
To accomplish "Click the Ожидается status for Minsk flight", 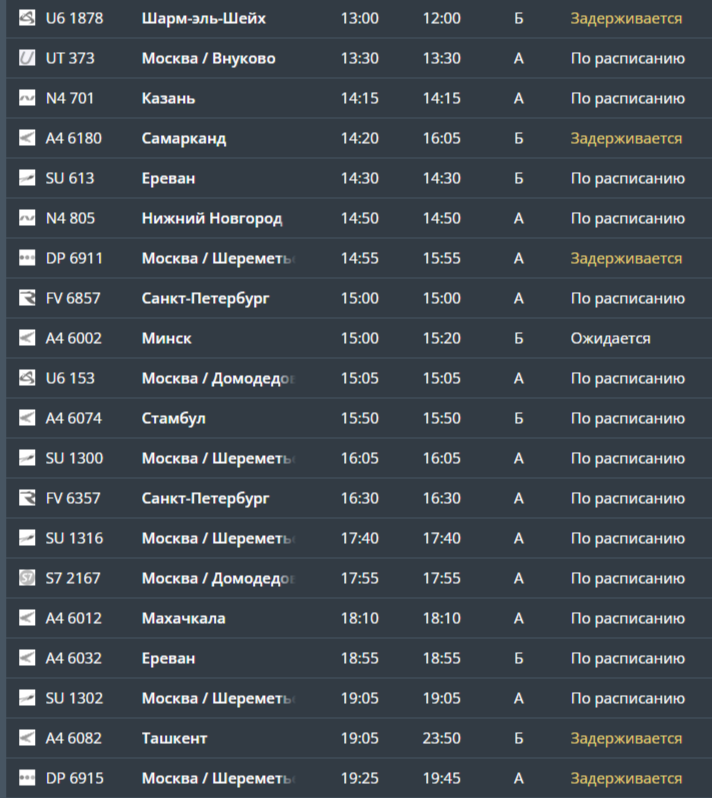I will click(610, 338).
